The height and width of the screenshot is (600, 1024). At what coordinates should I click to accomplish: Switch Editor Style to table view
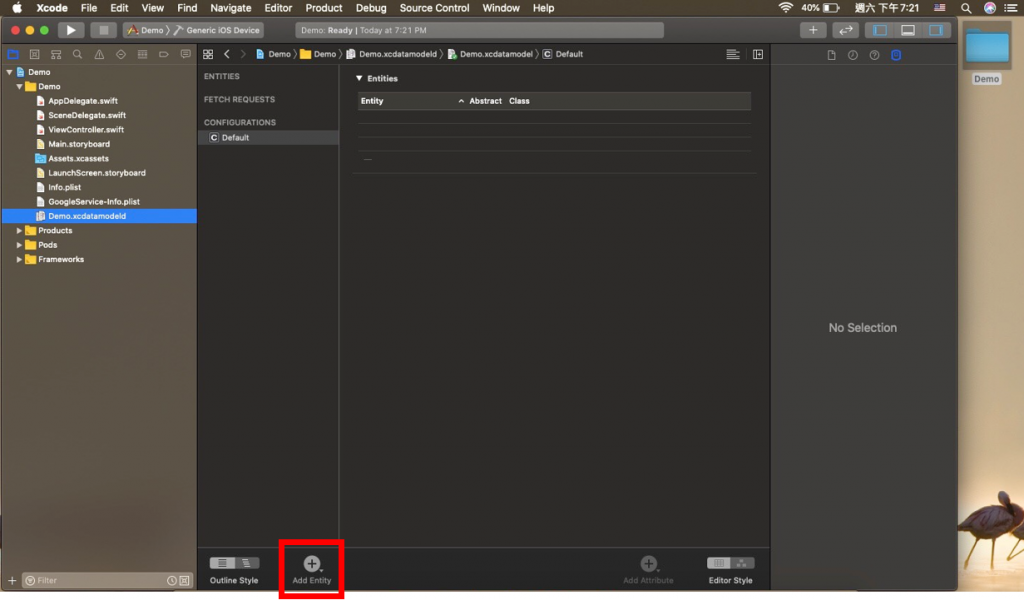(718, 563)
